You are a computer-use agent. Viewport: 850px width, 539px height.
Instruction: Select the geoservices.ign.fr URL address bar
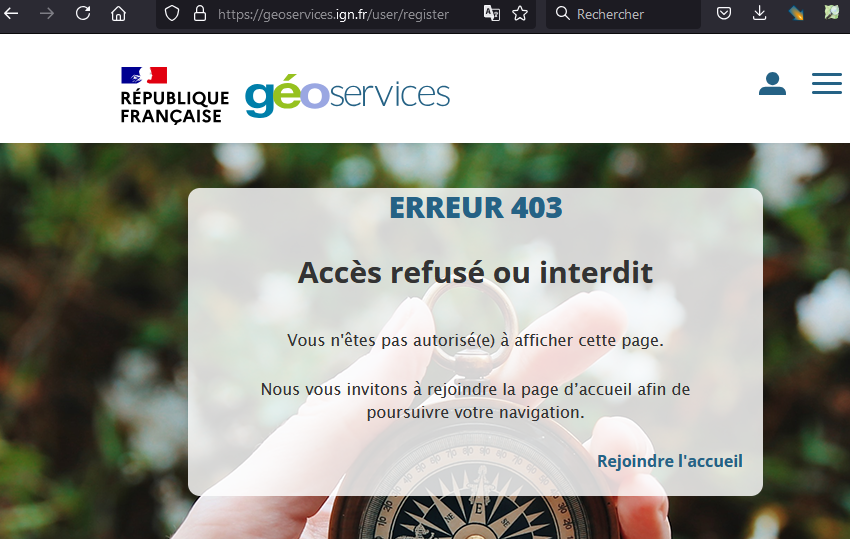[x=333, y=14]
